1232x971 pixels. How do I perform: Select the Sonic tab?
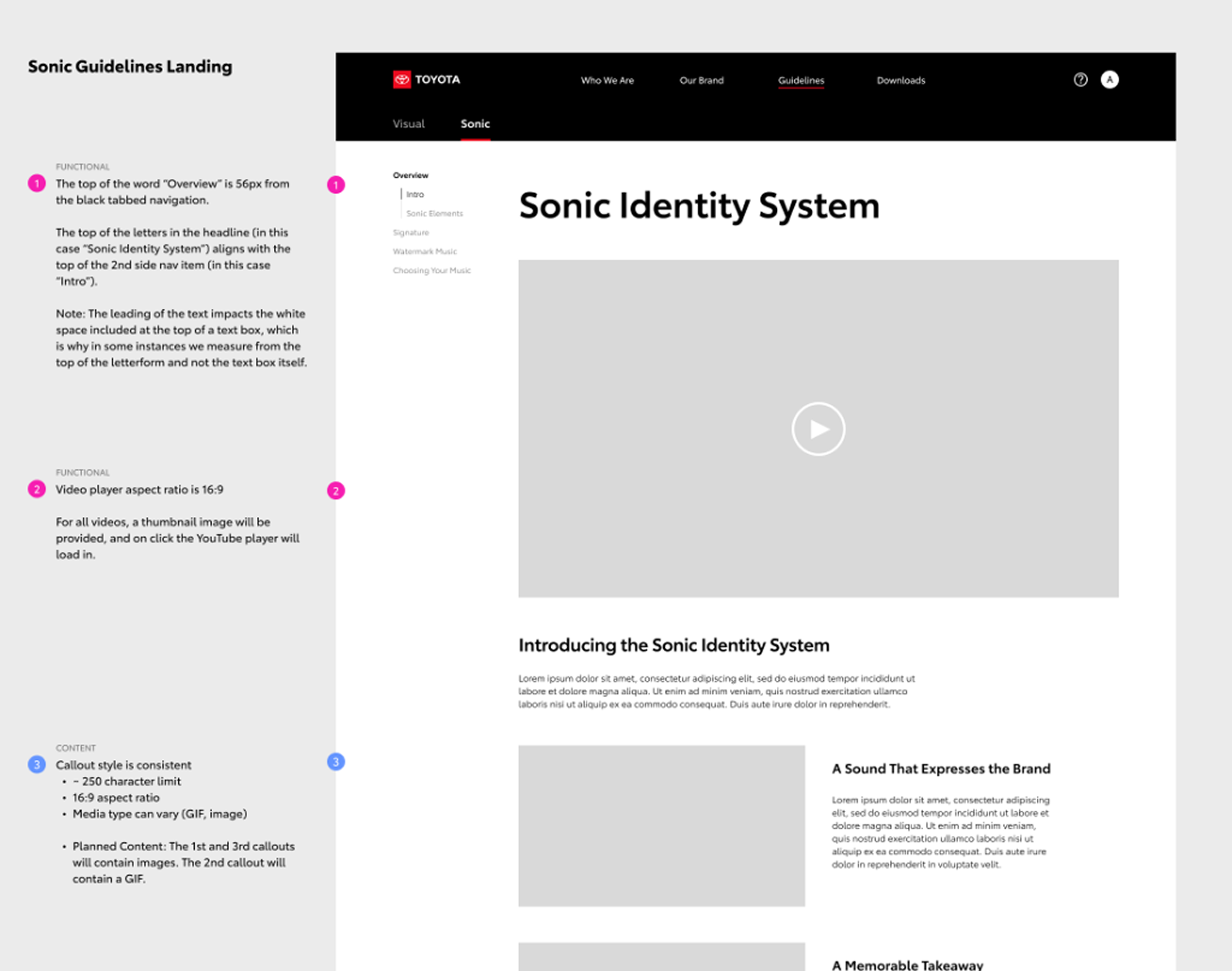(475, 124)
